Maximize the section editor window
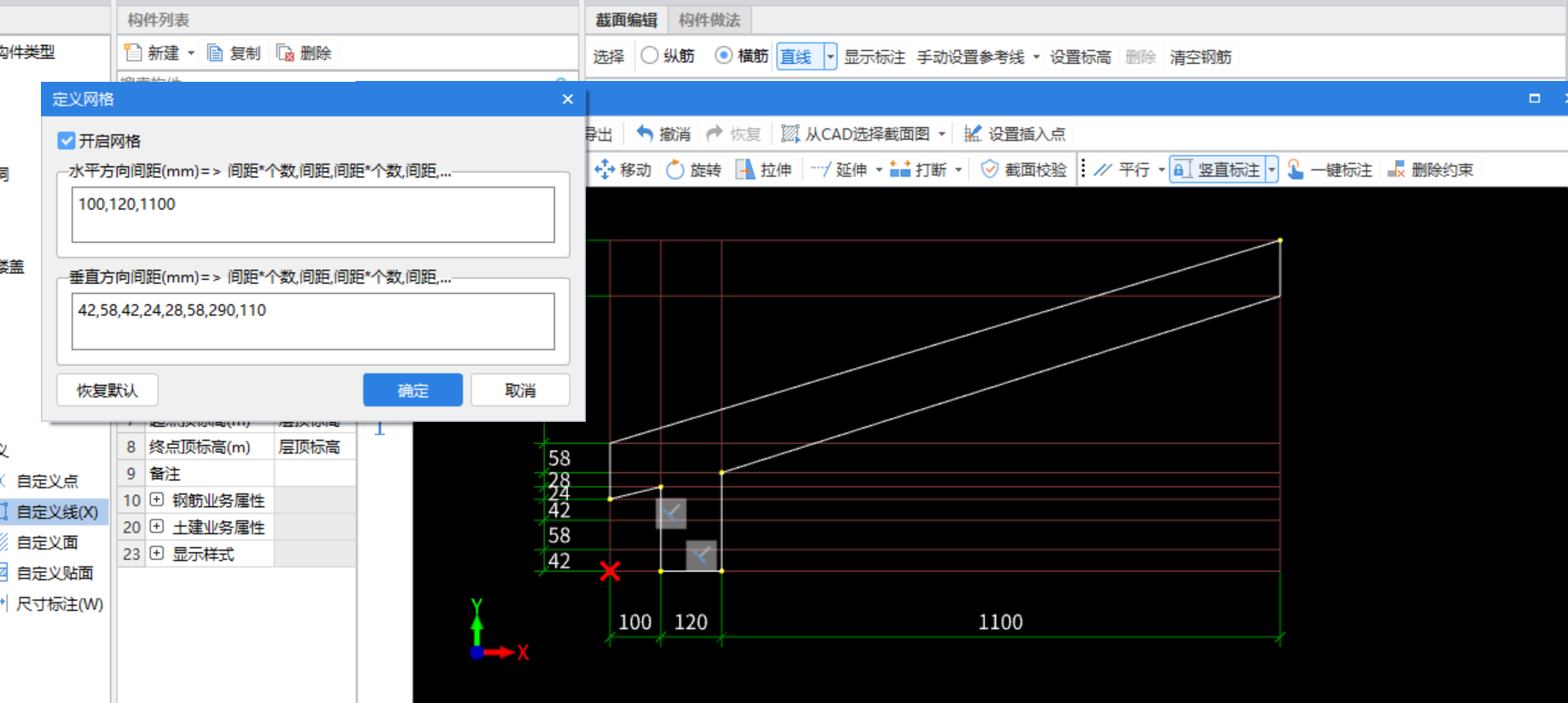The image size is (1568, 703). 1535,99
